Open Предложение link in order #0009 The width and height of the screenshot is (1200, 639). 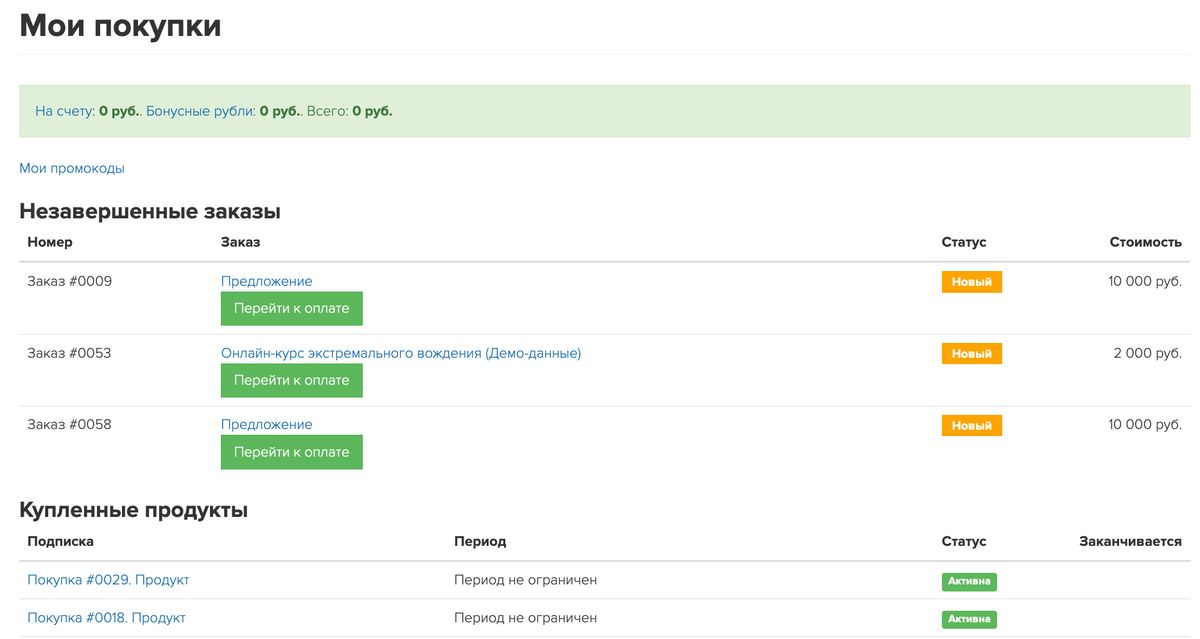pyautogui.click(x=267, y=281)
